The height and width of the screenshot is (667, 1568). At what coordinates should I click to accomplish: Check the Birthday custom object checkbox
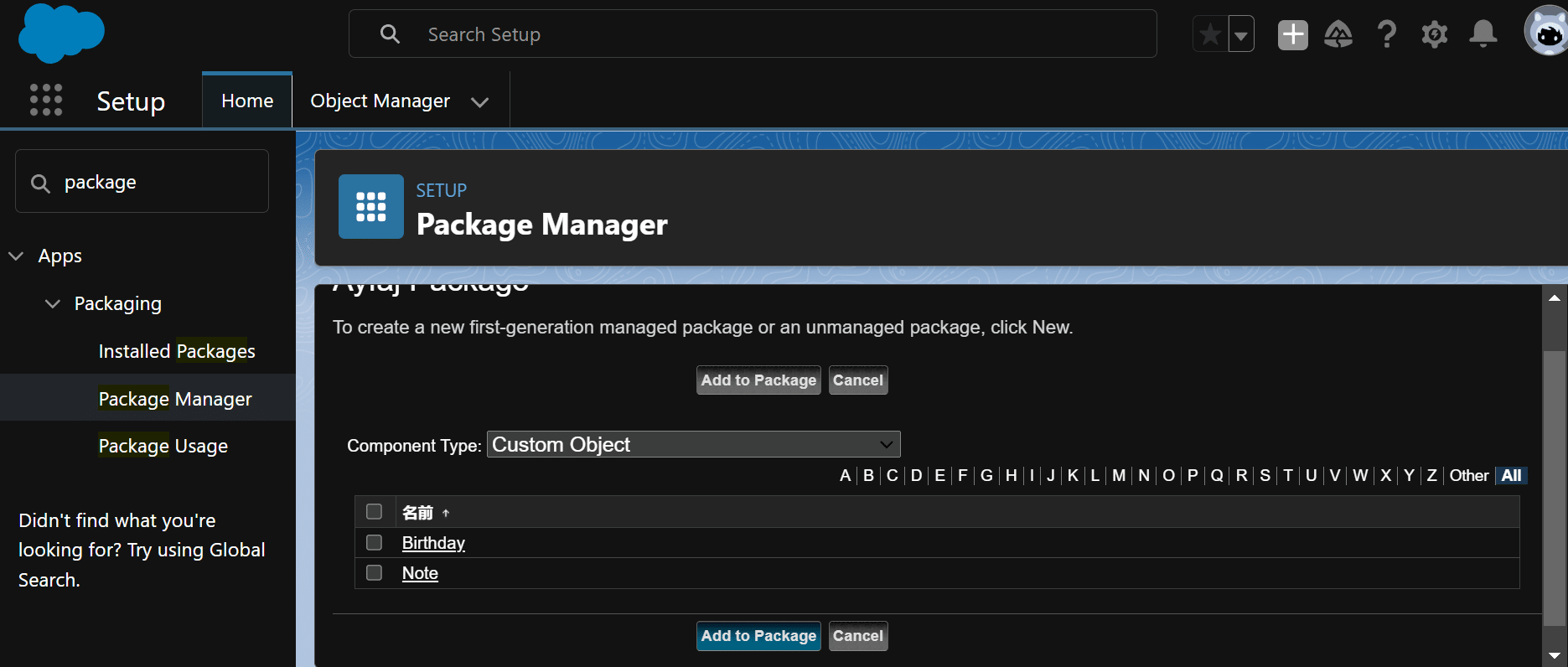[x=375, y=543]
